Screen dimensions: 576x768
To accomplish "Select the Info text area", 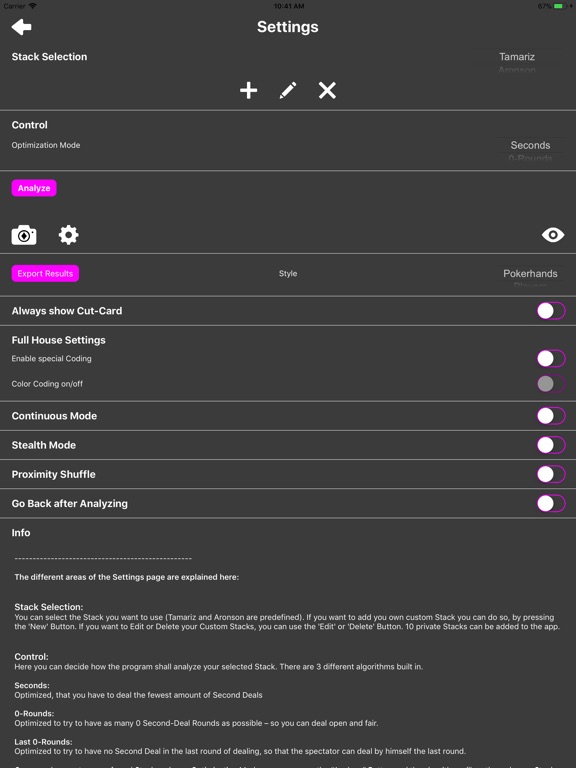I will [x=288, y=656].
